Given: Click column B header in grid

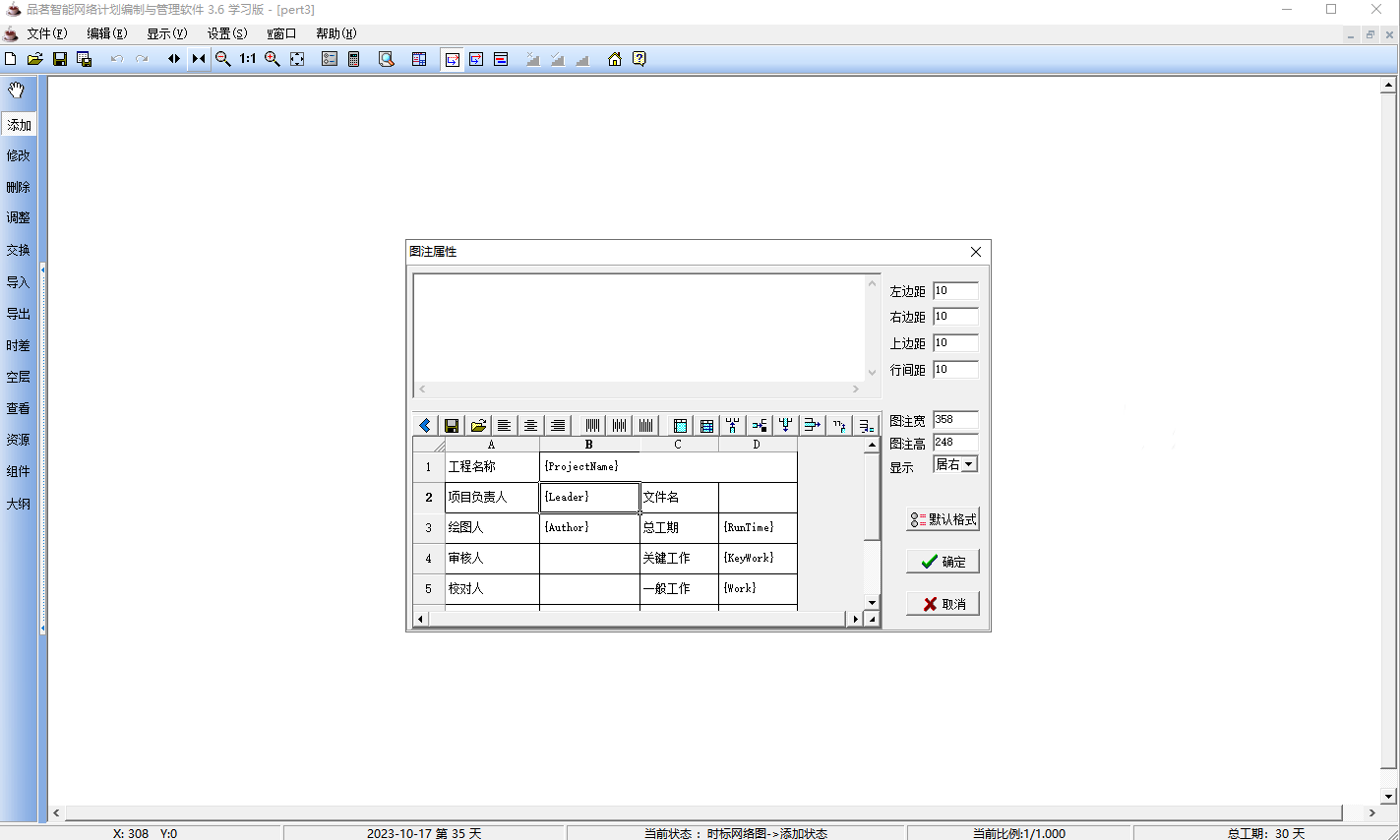Looking at the screenshot, I should click(x=589, y=445).
